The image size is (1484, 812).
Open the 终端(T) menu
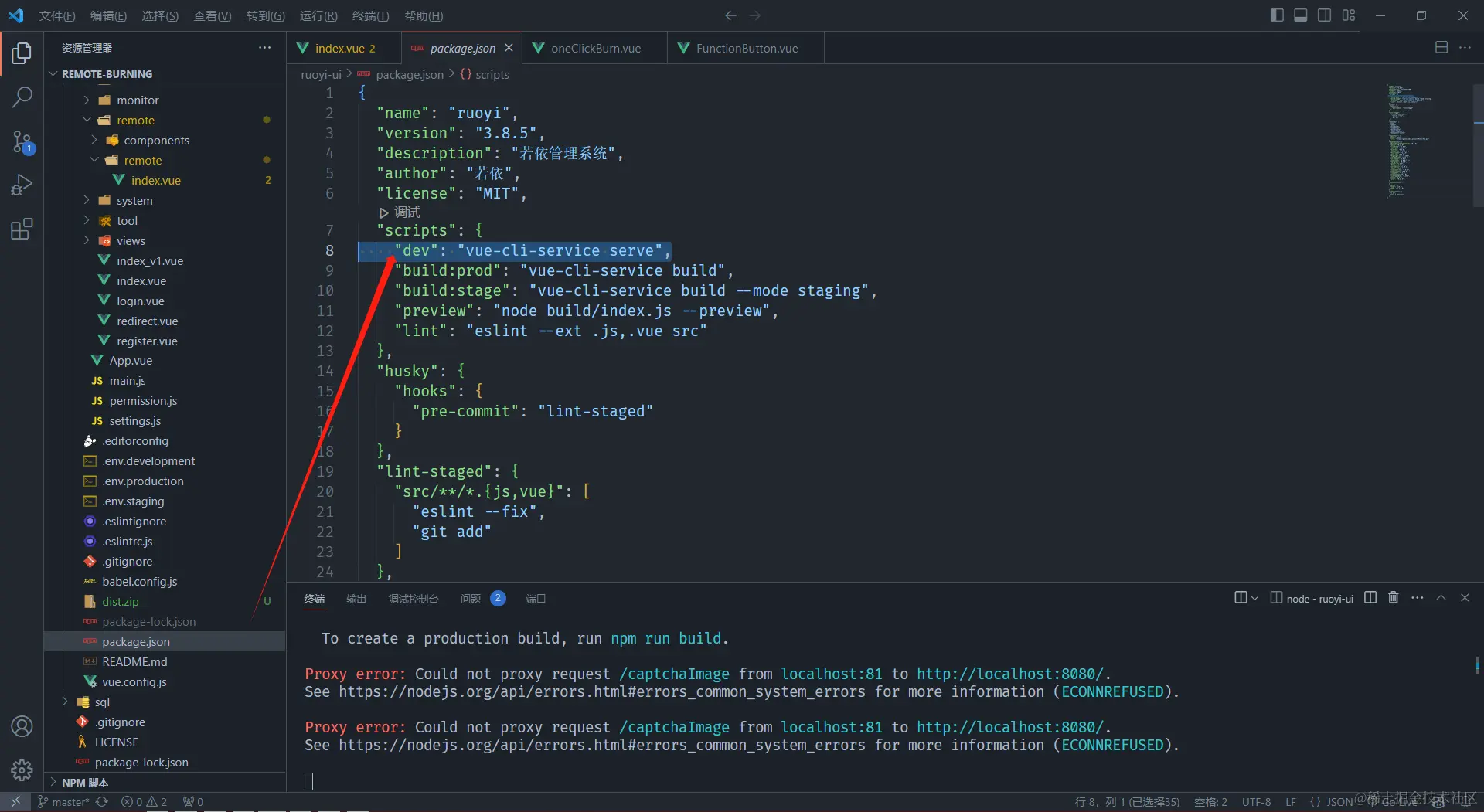[370, 15]
